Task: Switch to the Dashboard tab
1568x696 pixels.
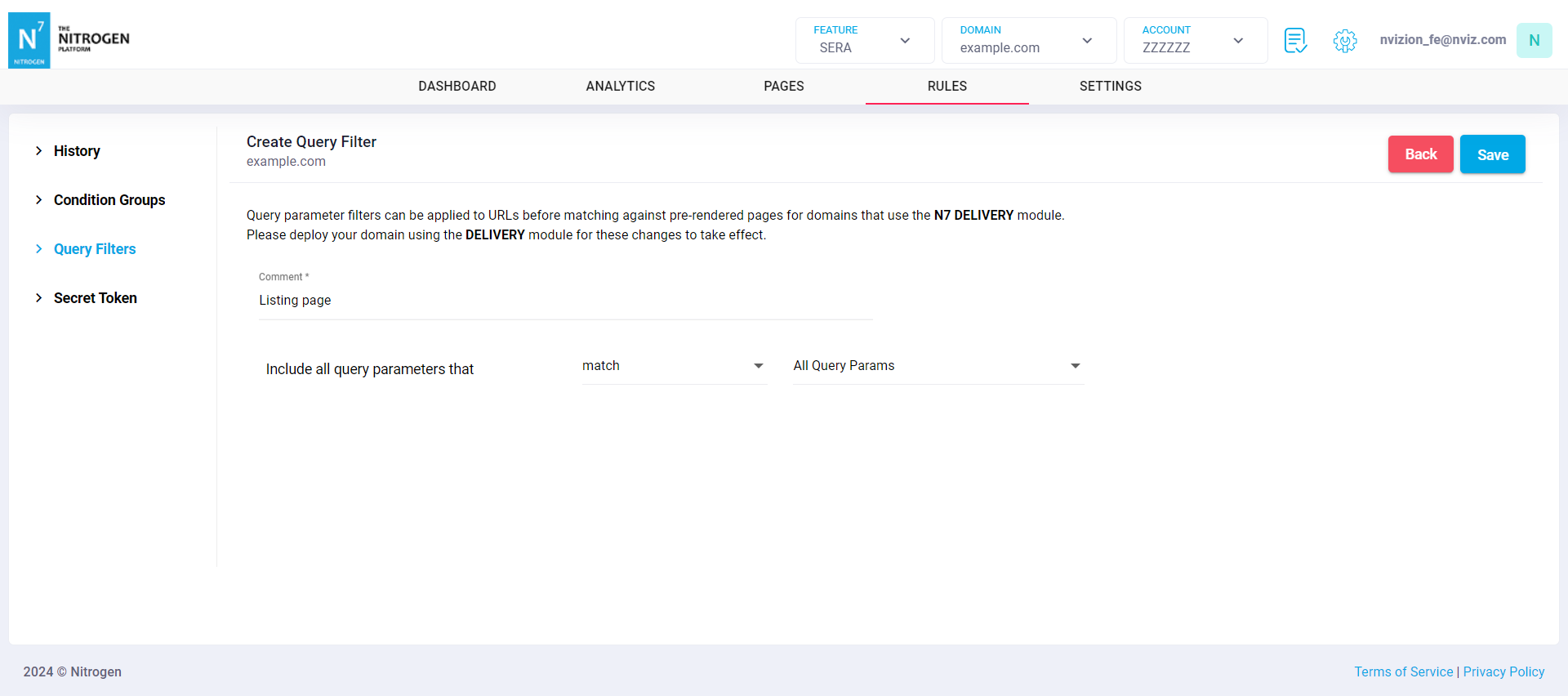Action: (457, 87)
